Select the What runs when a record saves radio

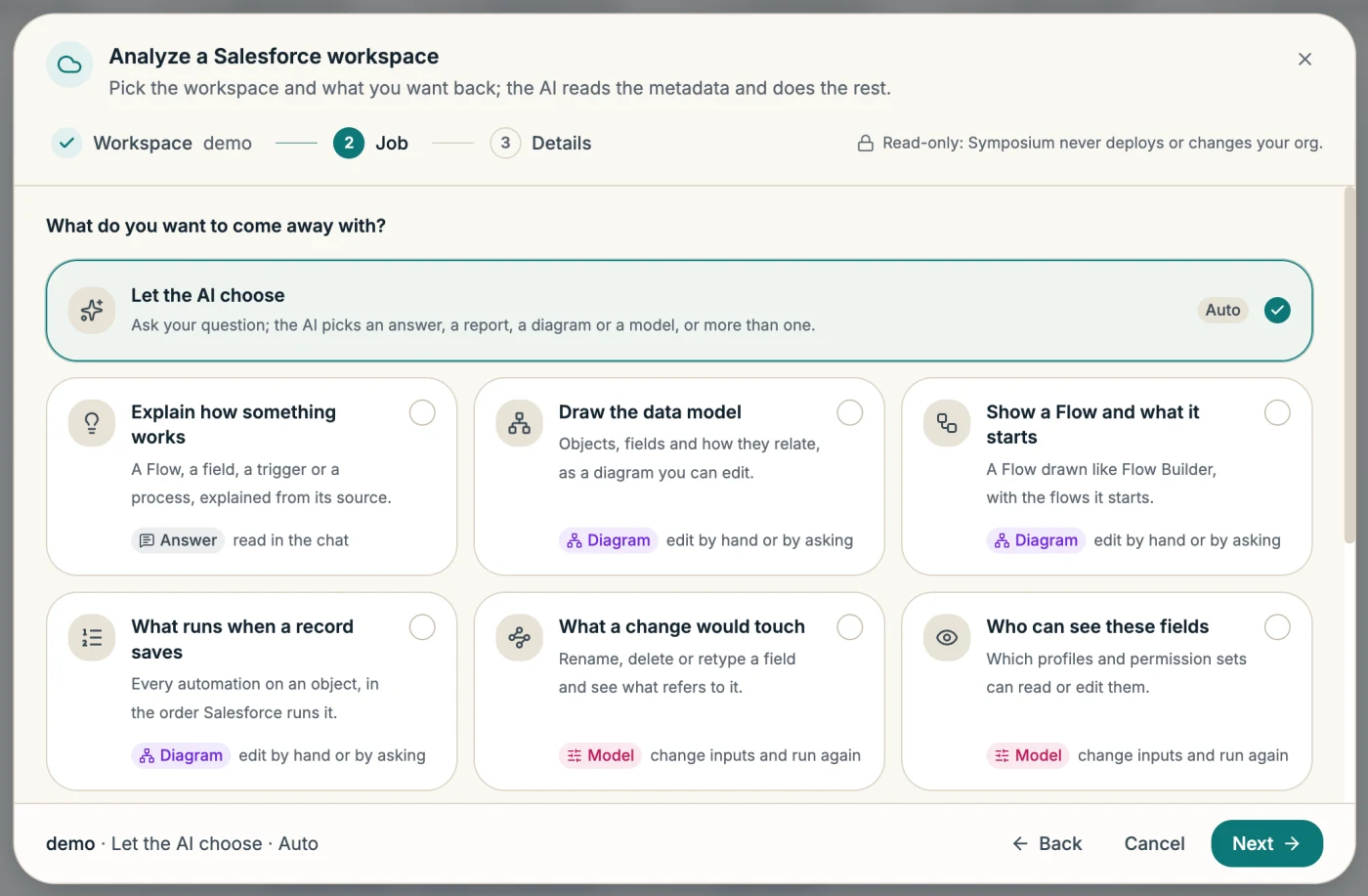[422, 627]
